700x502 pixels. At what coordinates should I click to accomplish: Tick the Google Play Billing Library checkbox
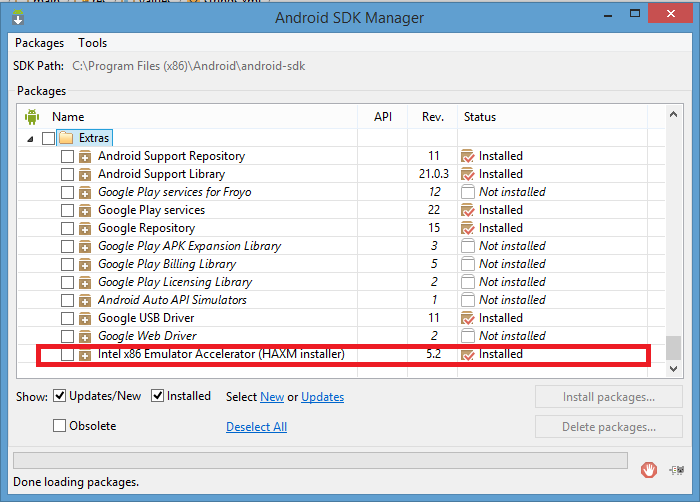pyautogui.click(x=67, y=264)
